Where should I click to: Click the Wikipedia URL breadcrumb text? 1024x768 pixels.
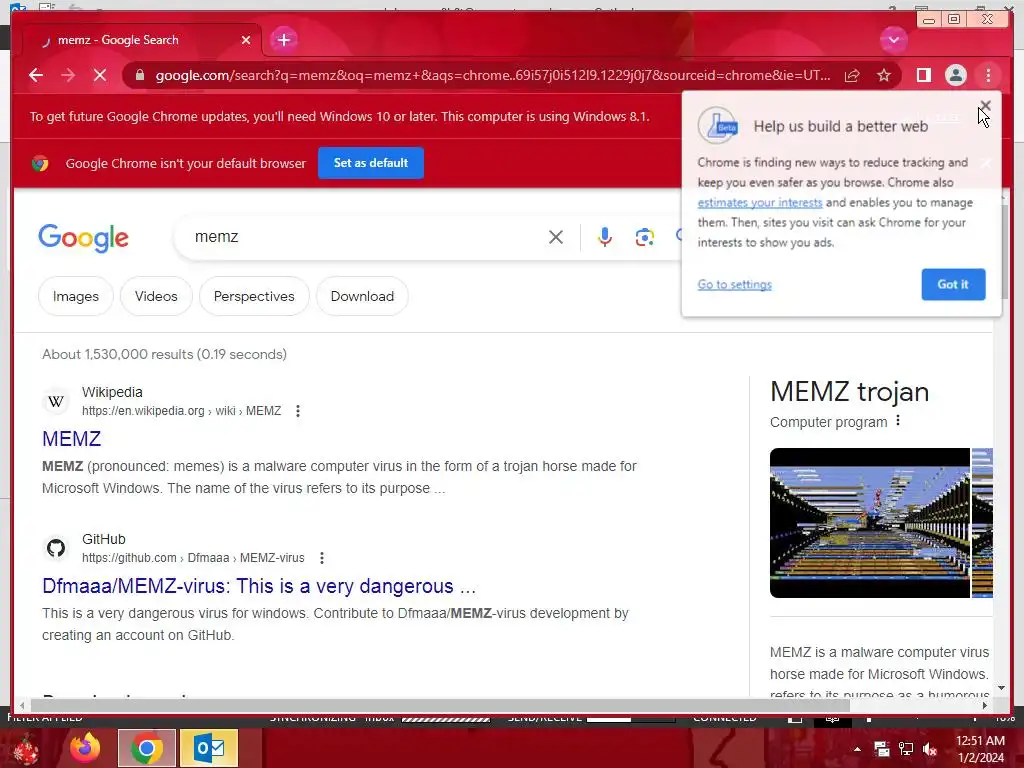[182, 411]
